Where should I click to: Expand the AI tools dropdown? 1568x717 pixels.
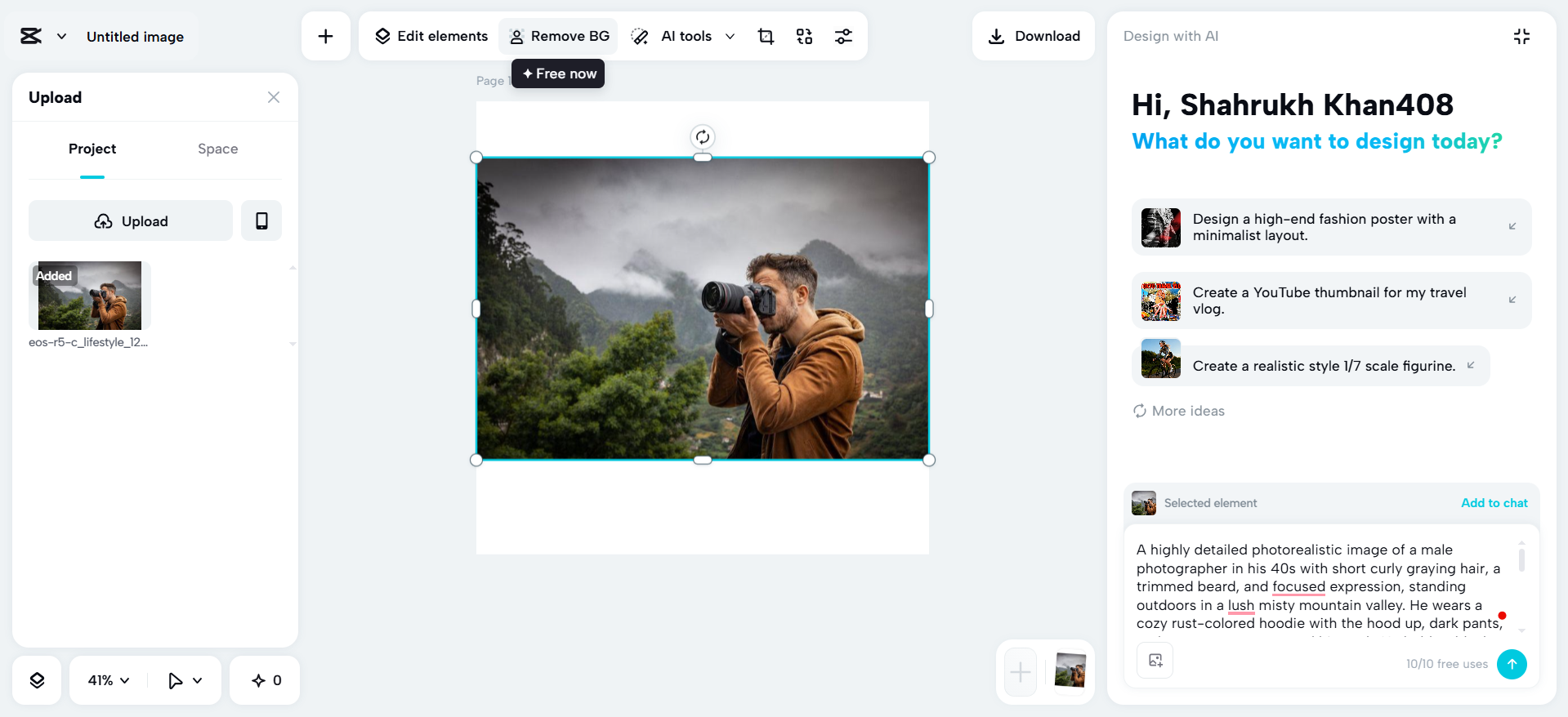(730, 36)
